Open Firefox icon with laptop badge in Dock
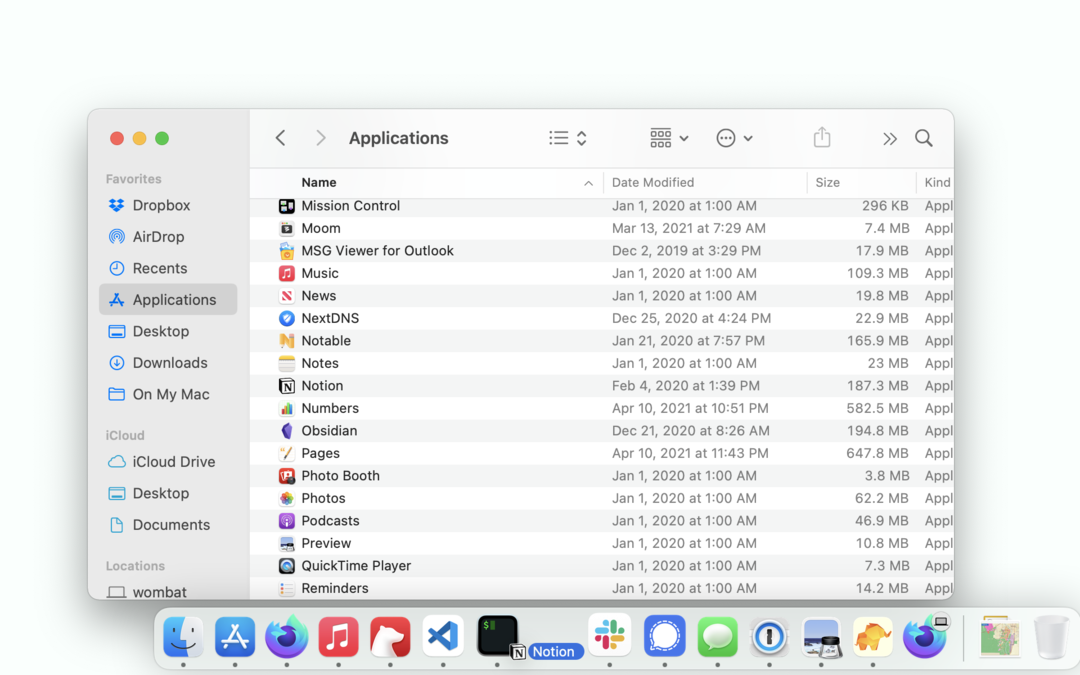The height and width of the screenshot is (675, 1080). 925,636
